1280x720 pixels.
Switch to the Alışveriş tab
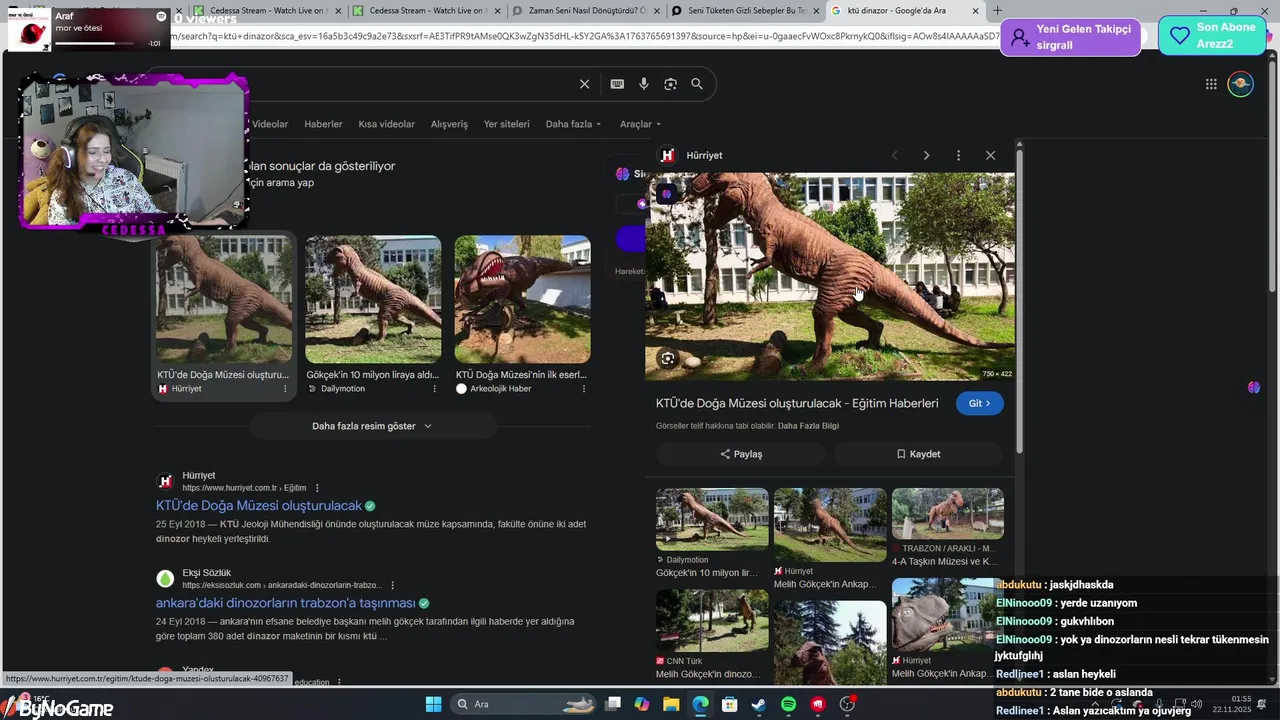449,124
